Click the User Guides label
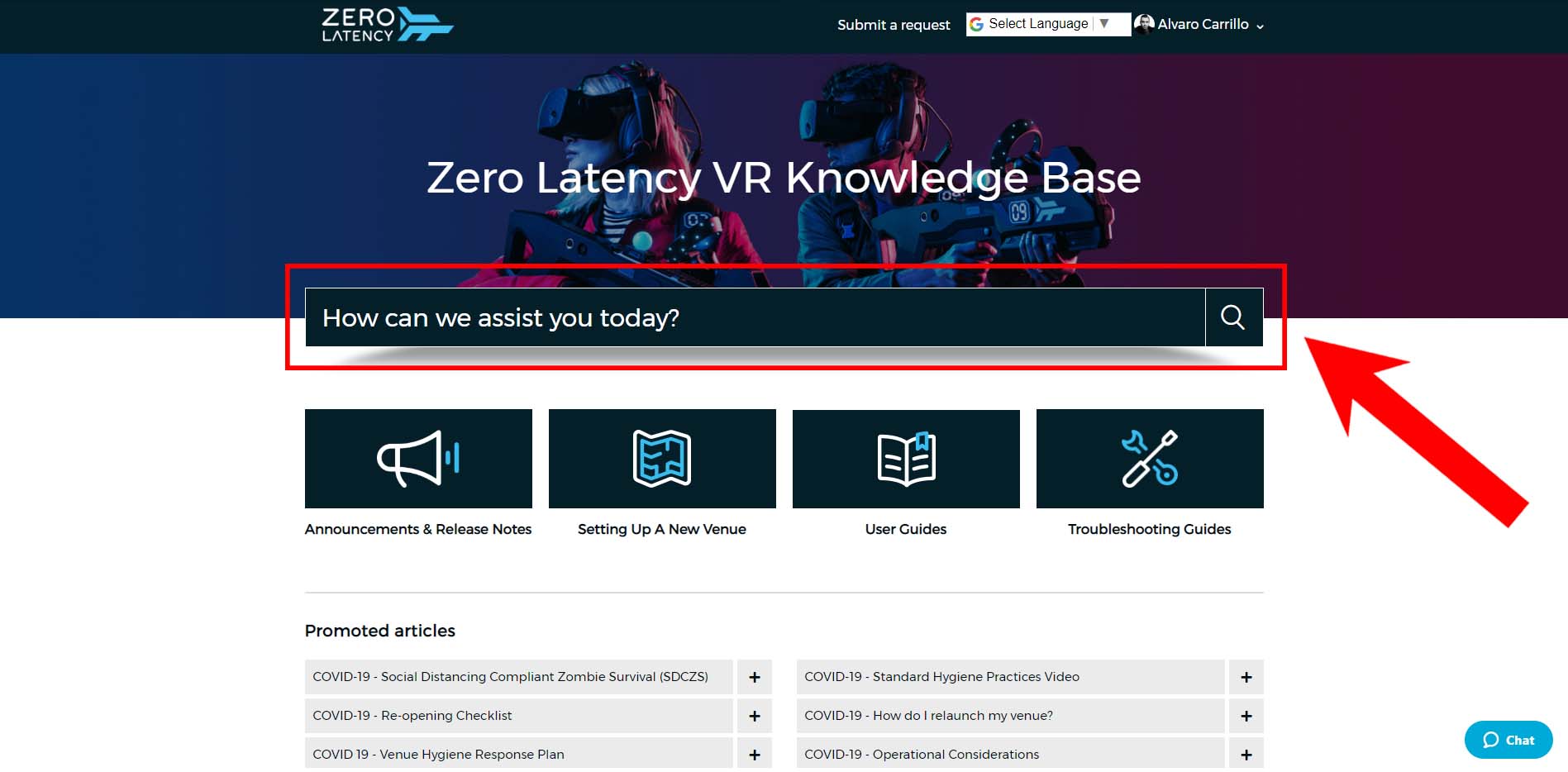The height and width of the screenshot is (772, 1568). point(906,529)
